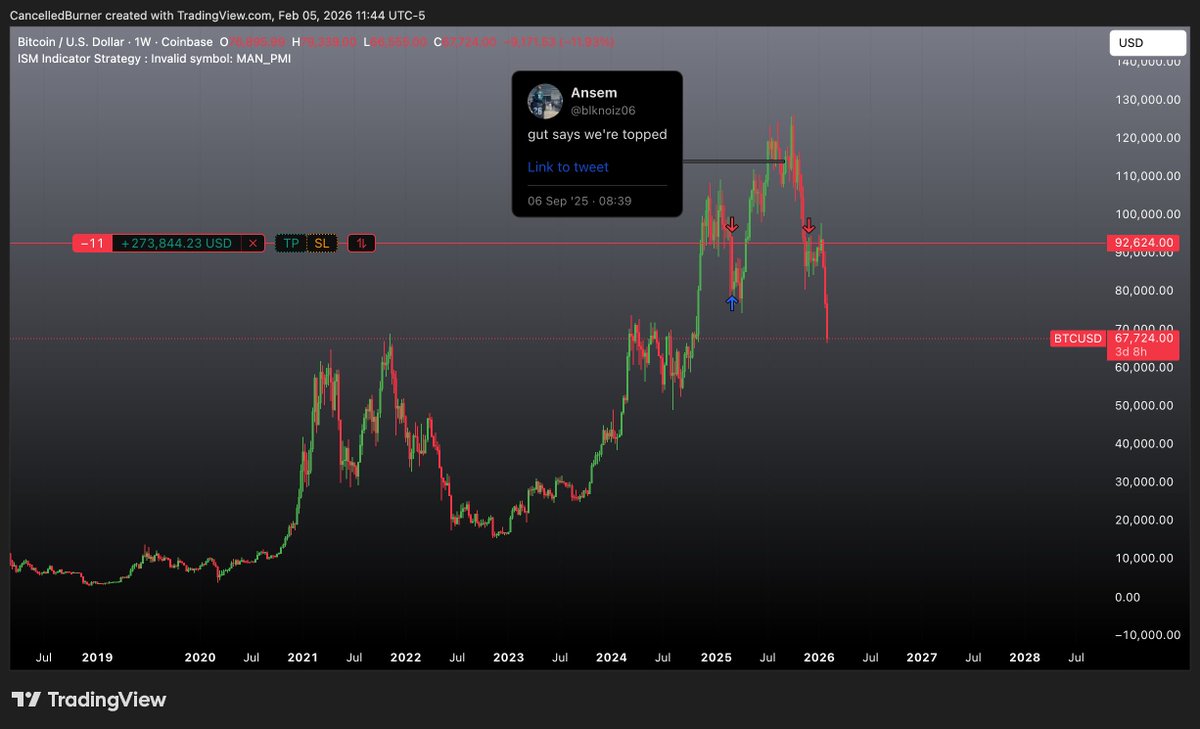This screenshot has height=729, width=1200.
Task: Click the 2023 label on time axis
Action: [508, 658]
